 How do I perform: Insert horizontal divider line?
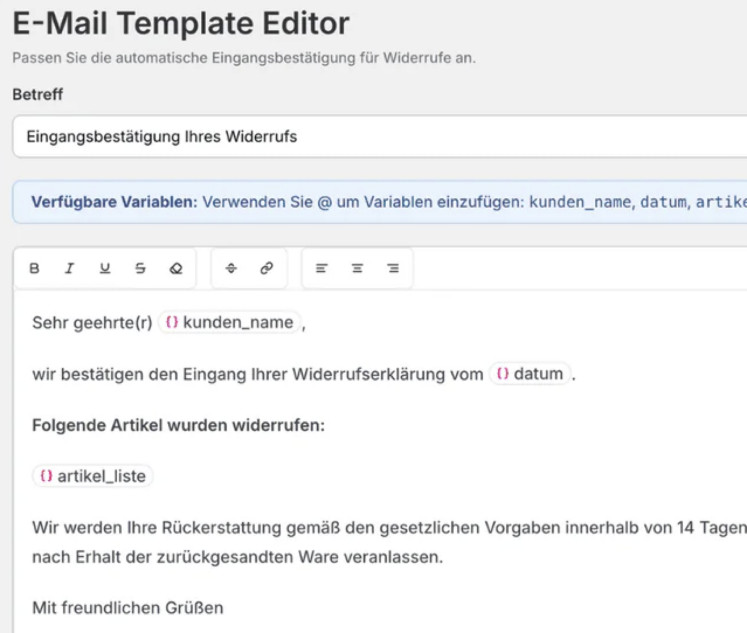click(x=231, y=268)
